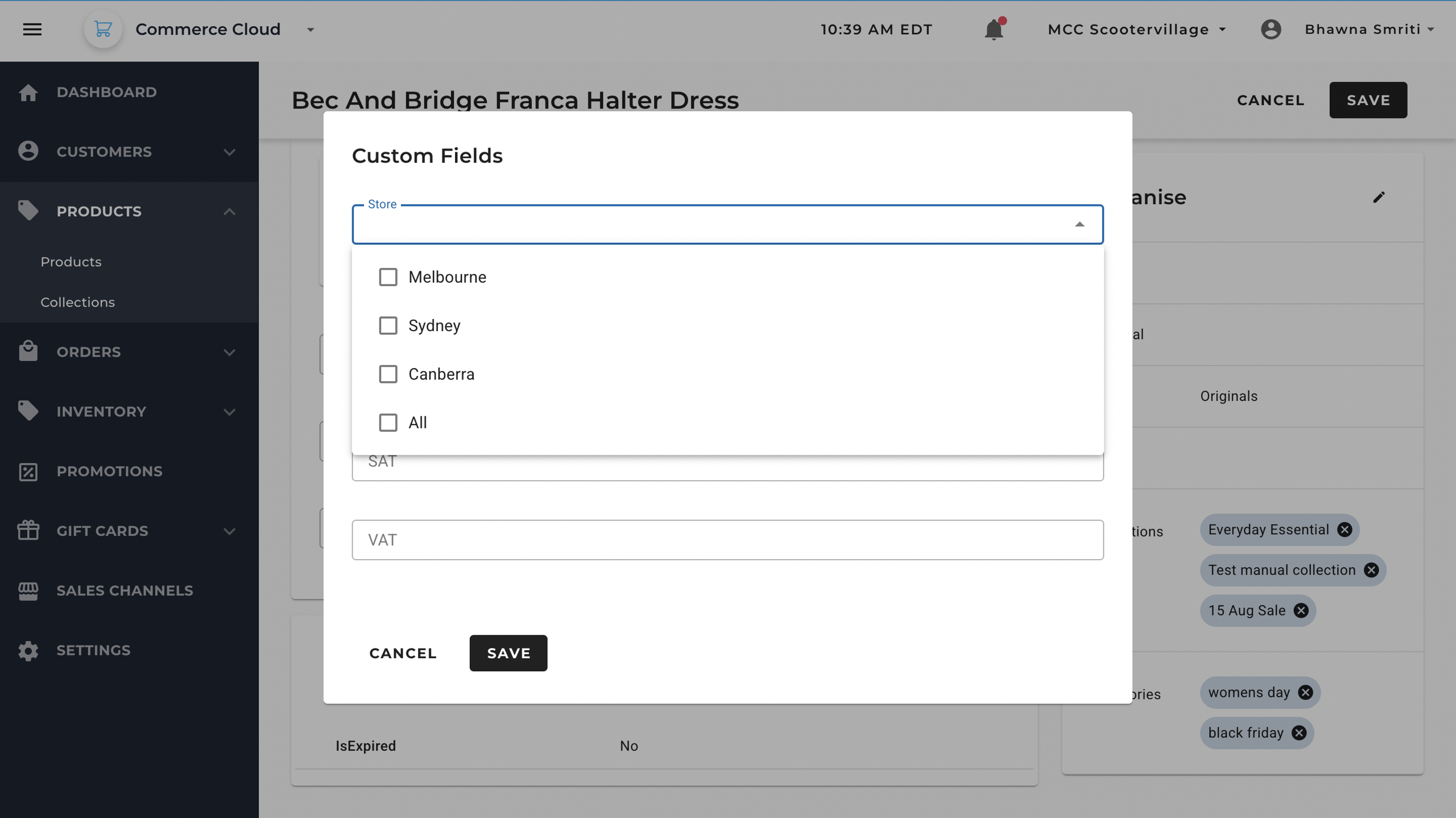Open the hamburger navigation menu

(32, 29)
